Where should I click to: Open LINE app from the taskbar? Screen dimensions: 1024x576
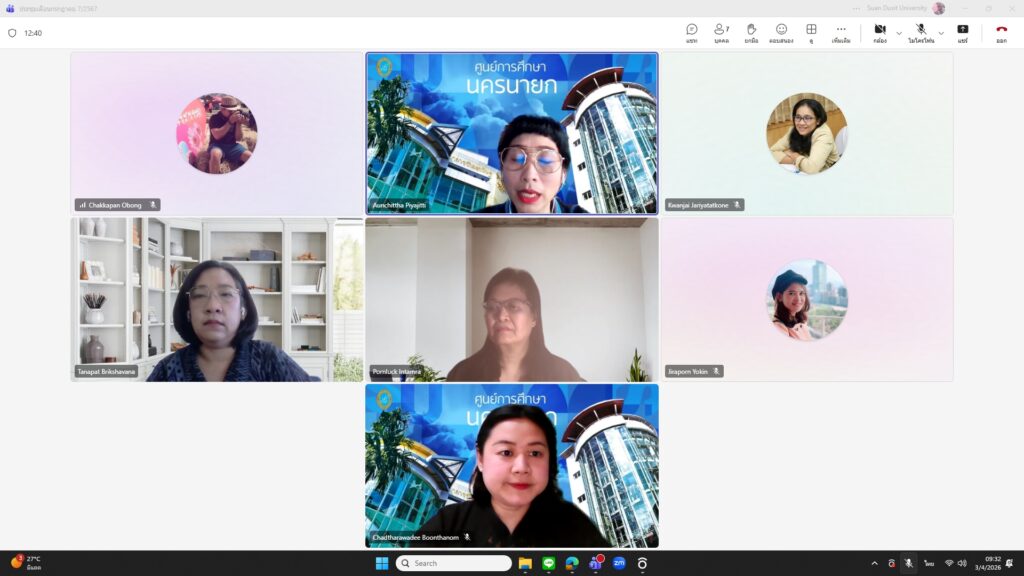tap(549, 563)
